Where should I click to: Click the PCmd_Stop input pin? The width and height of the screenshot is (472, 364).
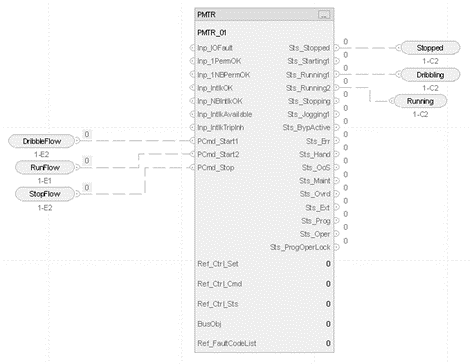click(x=192, y=167)
